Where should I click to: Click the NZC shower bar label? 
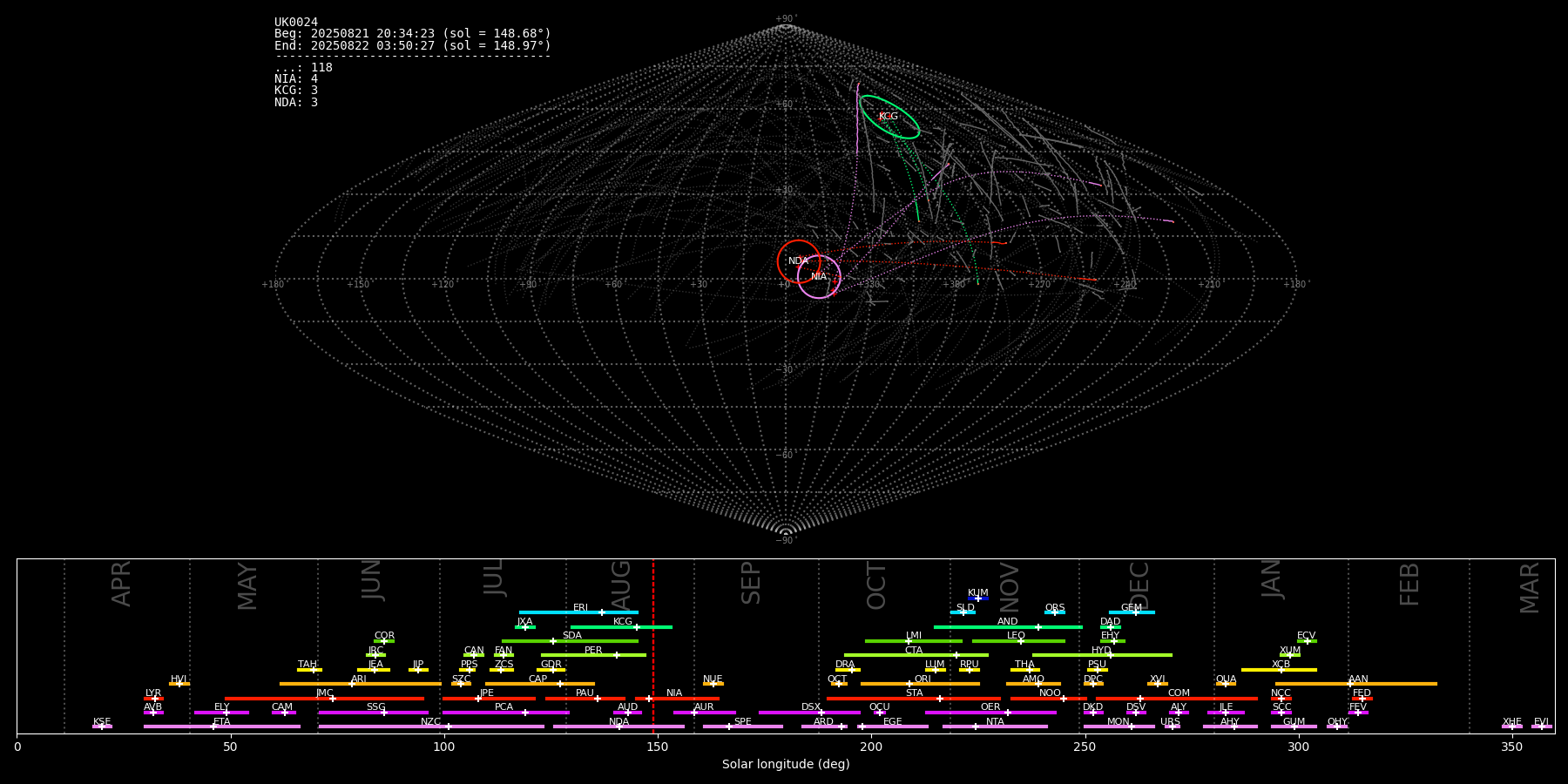pos(430,722)
